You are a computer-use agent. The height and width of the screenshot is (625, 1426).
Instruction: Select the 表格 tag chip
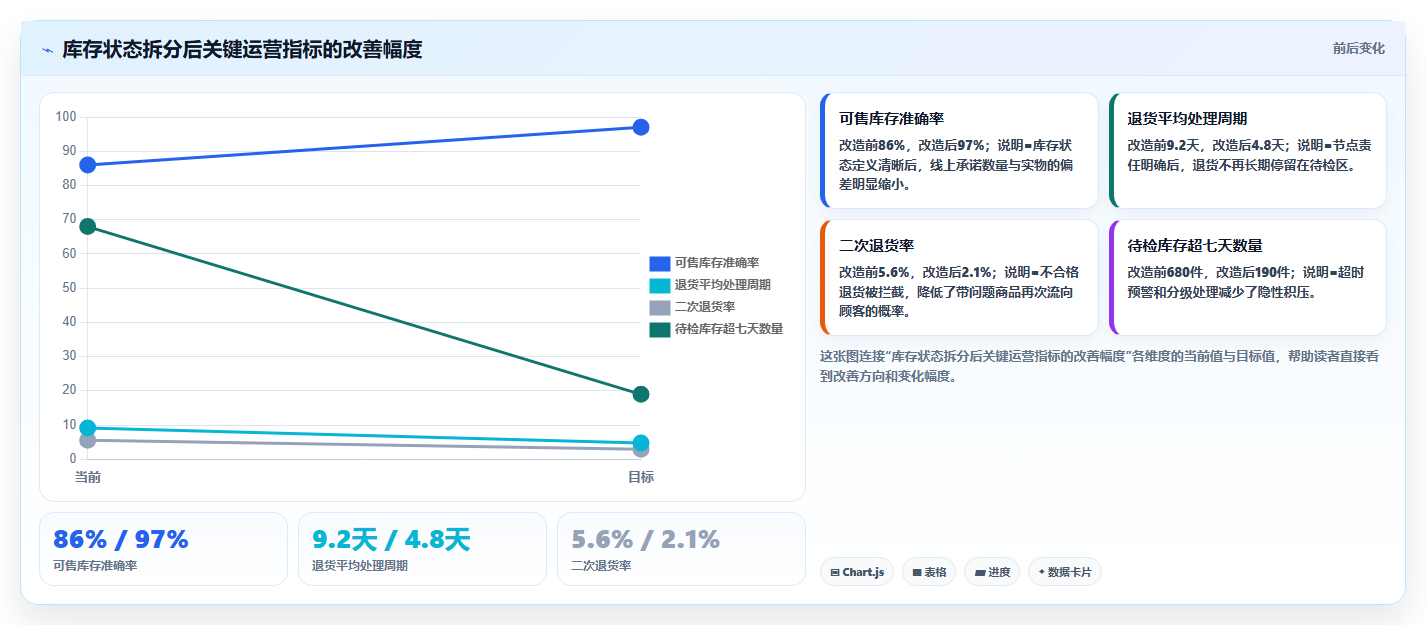[929, 572]
